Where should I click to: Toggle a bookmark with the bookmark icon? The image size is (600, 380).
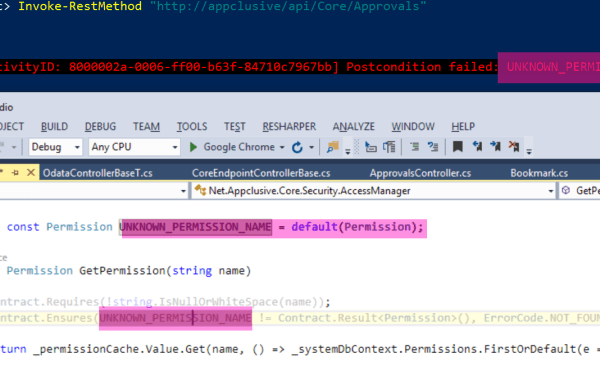pyautogui.click(x=458, y=147)
